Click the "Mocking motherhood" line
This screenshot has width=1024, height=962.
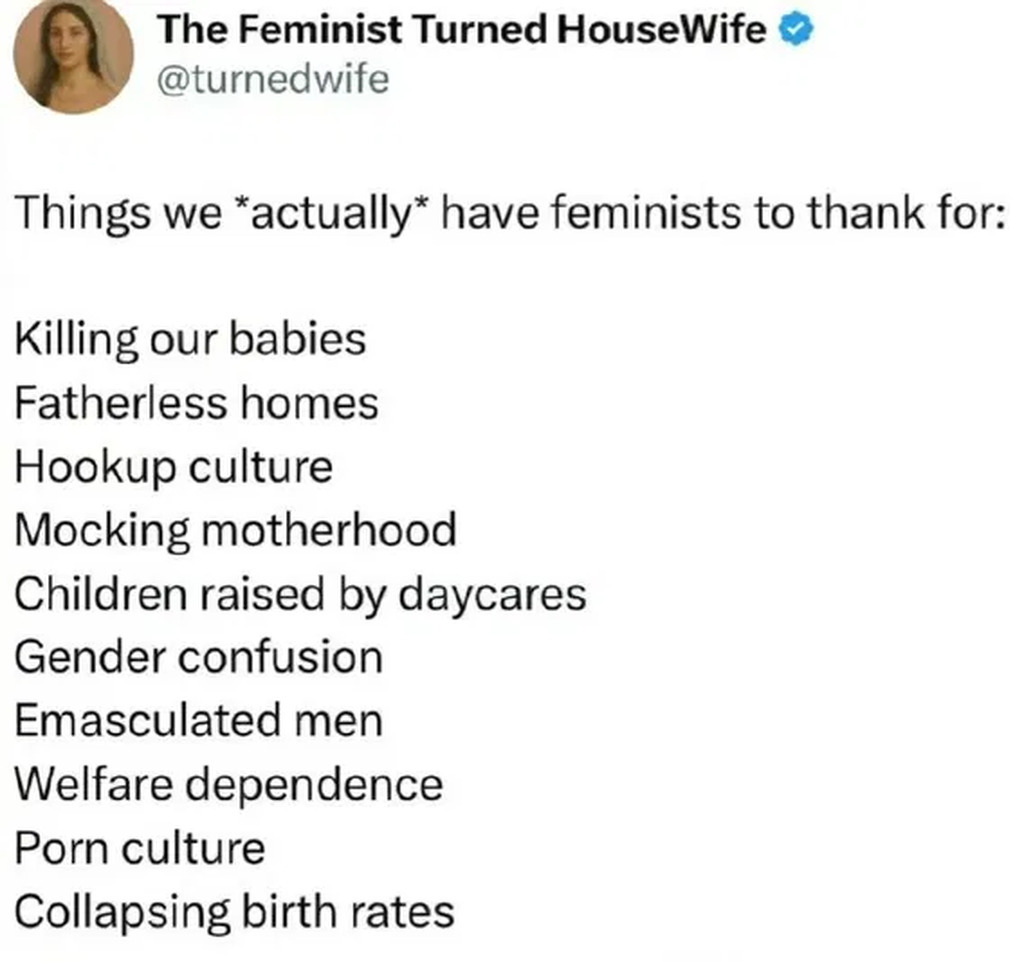pos(236,530)
